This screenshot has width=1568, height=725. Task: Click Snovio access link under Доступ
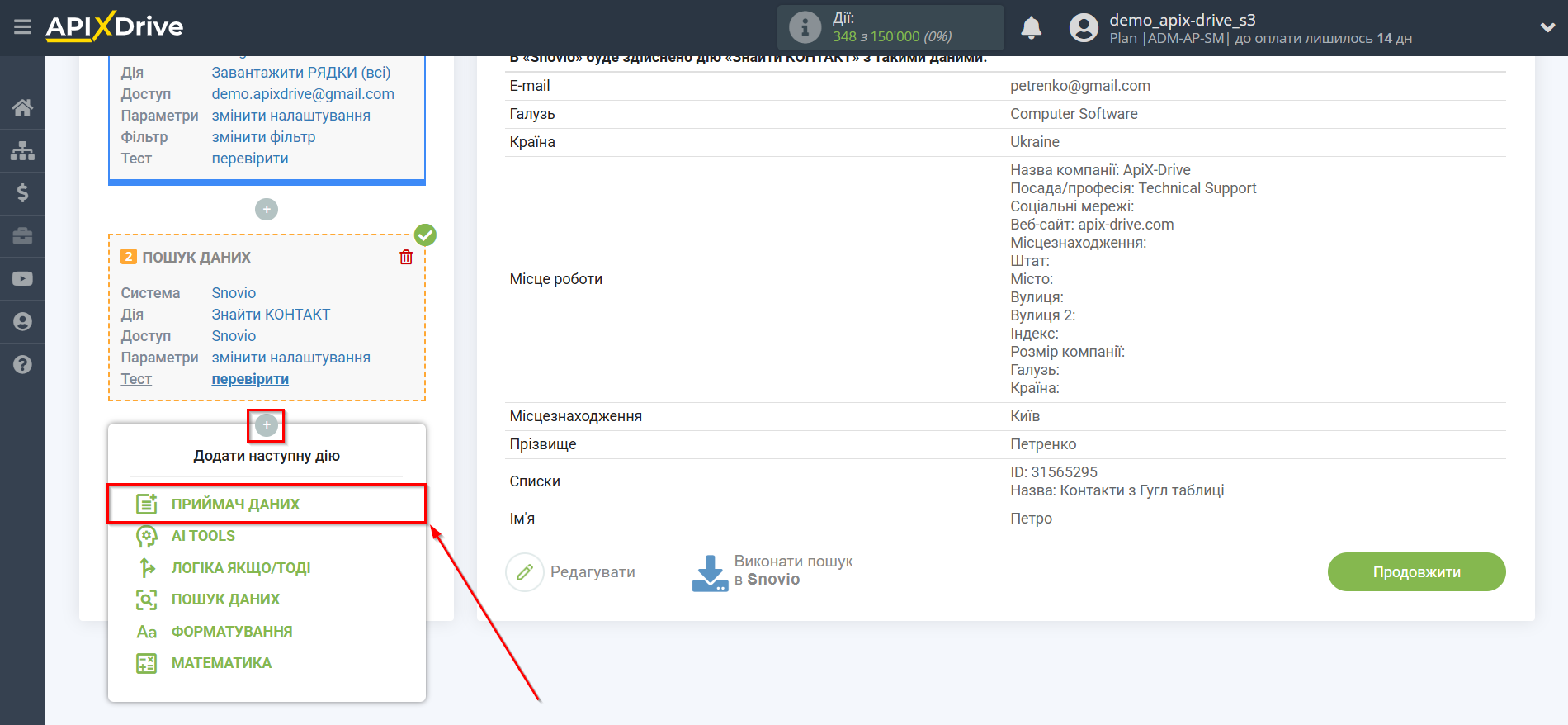tap(234, 336)
